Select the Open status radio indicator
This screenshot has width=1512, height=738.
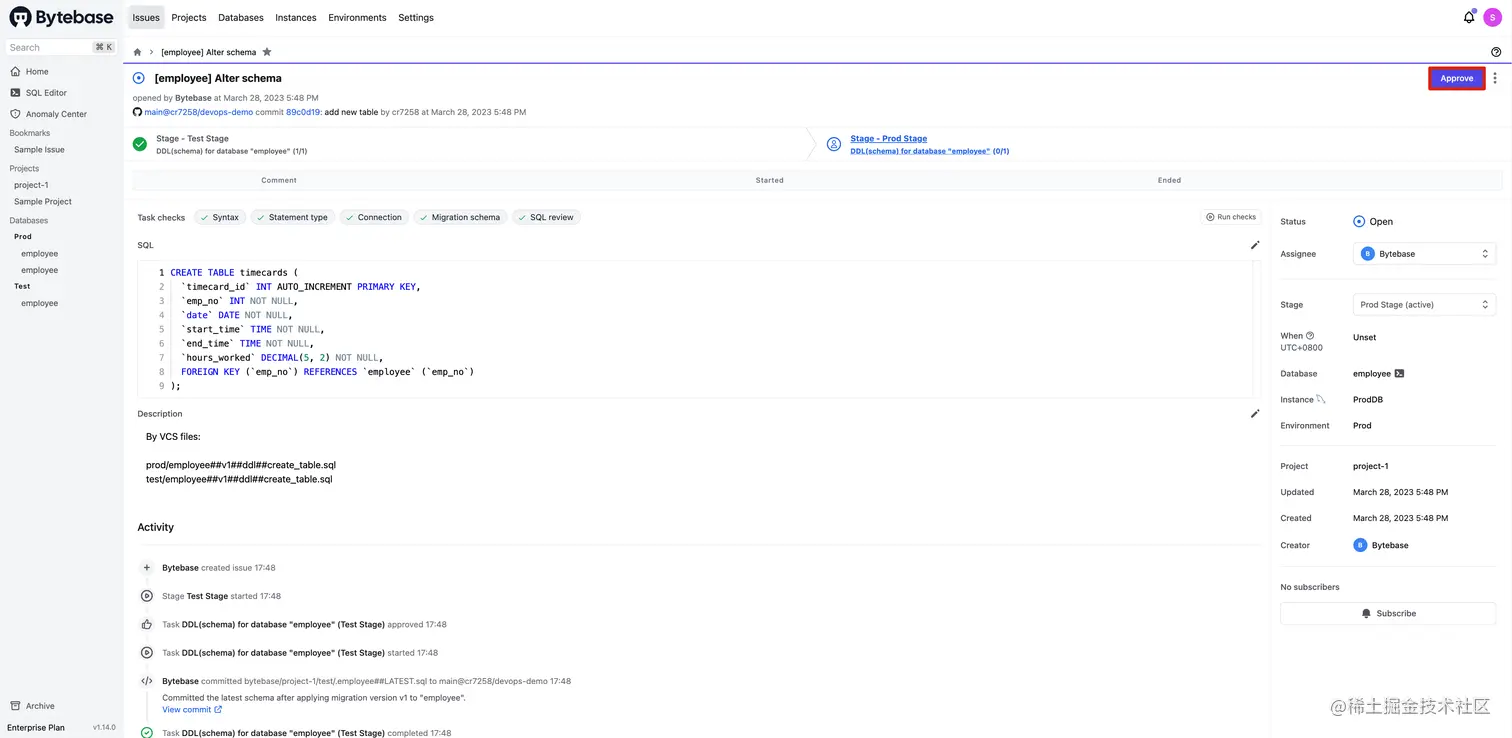pyautogui.click(x=1359, y=221)
